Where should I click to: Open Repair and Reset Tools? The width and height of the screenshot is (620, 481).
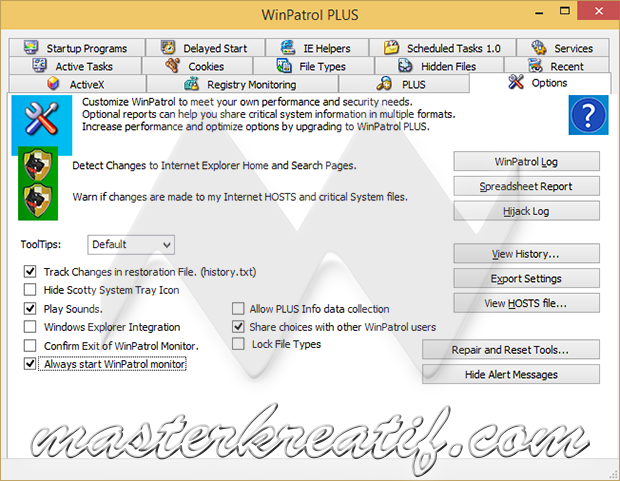[x=510, y=349]
